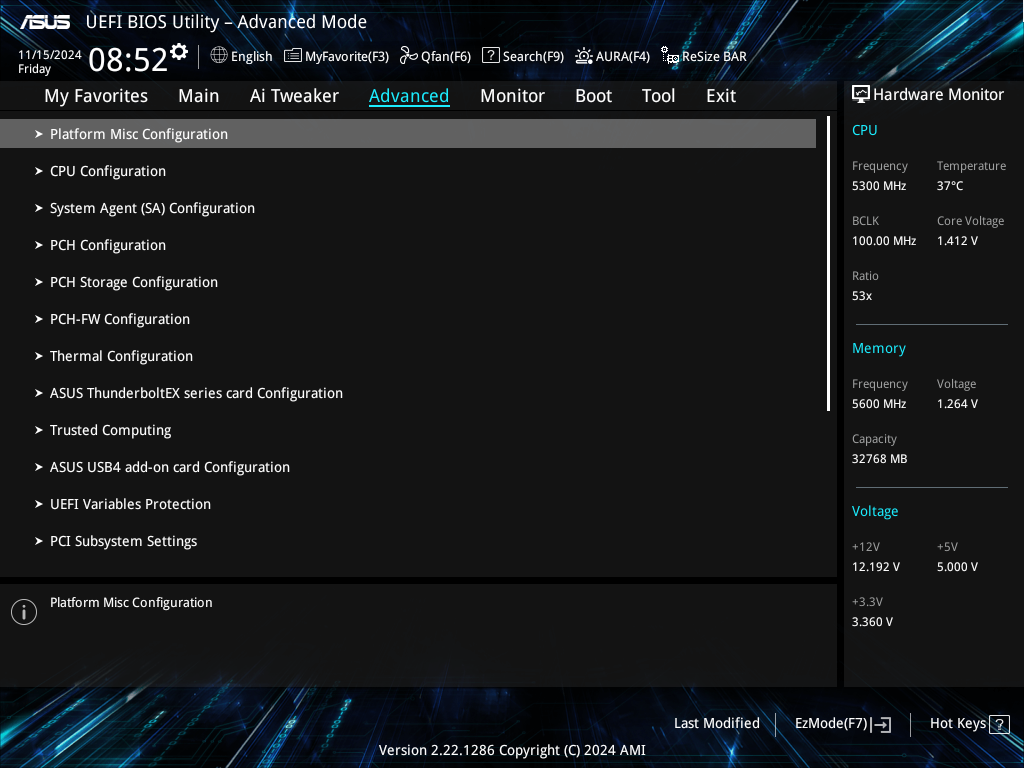Image resolution: width=1024 pixels, height=768 pixels.
Task: Expand arrow beside Trusted Computing
Action: point(39,430)
